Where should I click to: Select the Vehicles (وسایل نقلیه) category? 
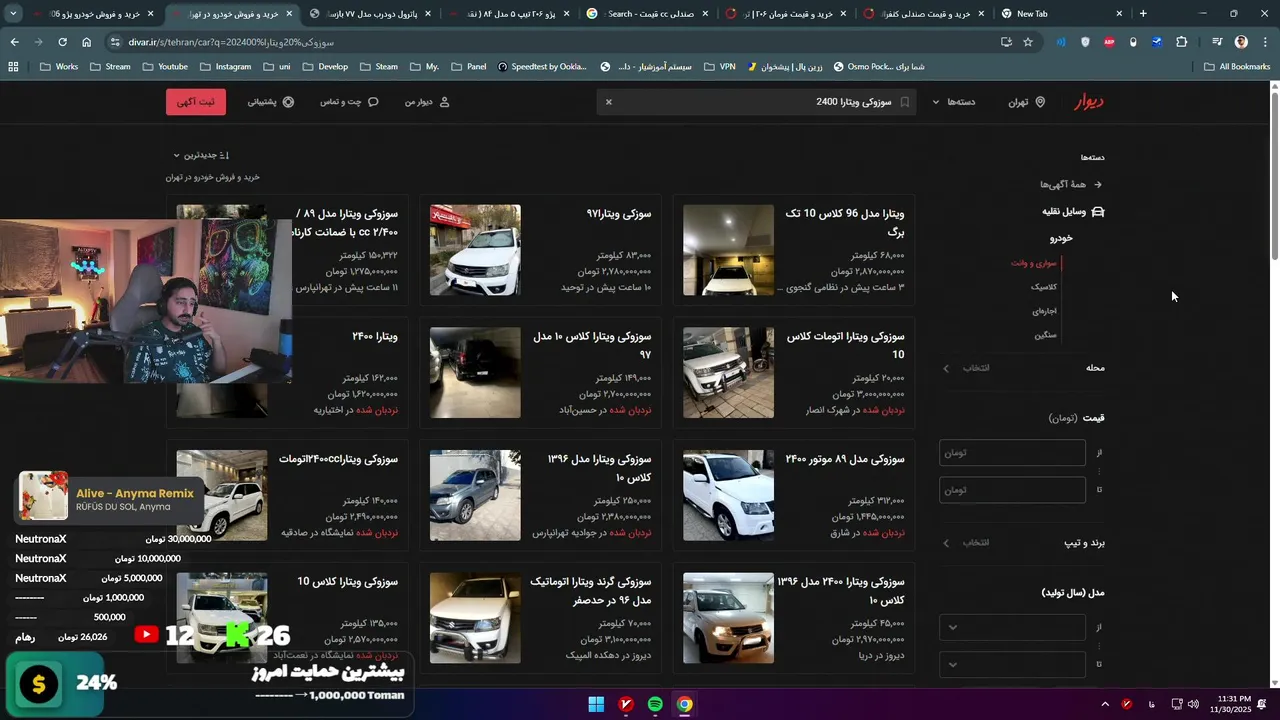click(1072, 211)
